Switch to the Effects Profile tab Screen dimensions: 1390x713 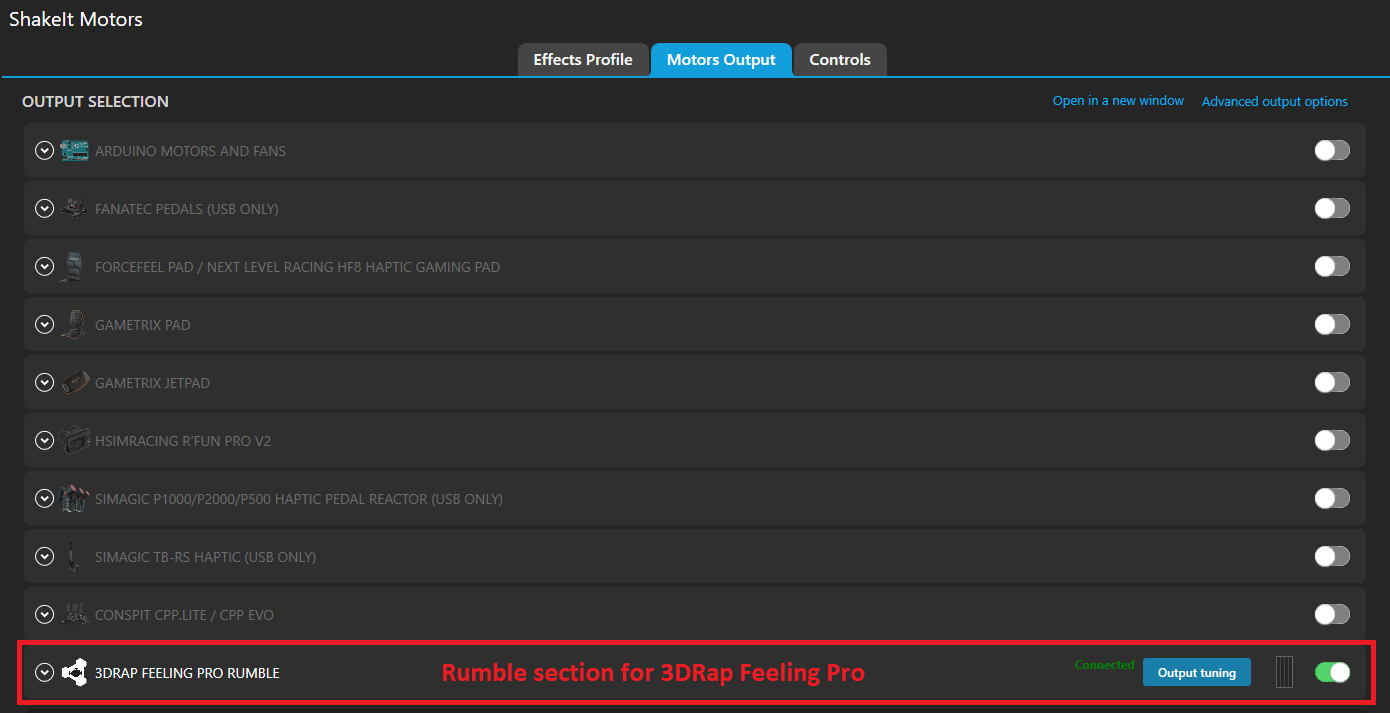pos(582,60)
